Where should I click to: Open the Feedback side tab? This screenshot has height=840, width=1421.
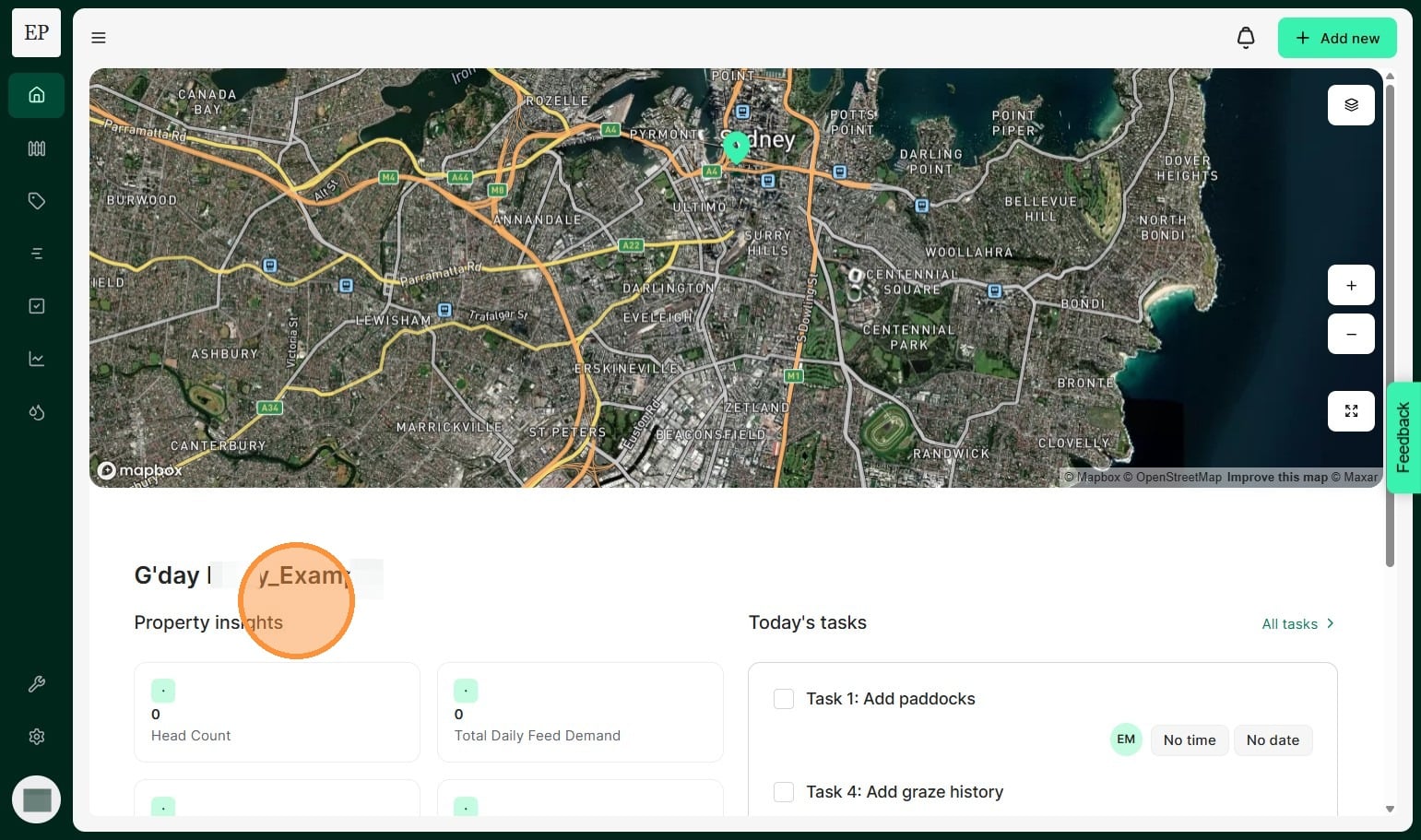point(1403,438)
